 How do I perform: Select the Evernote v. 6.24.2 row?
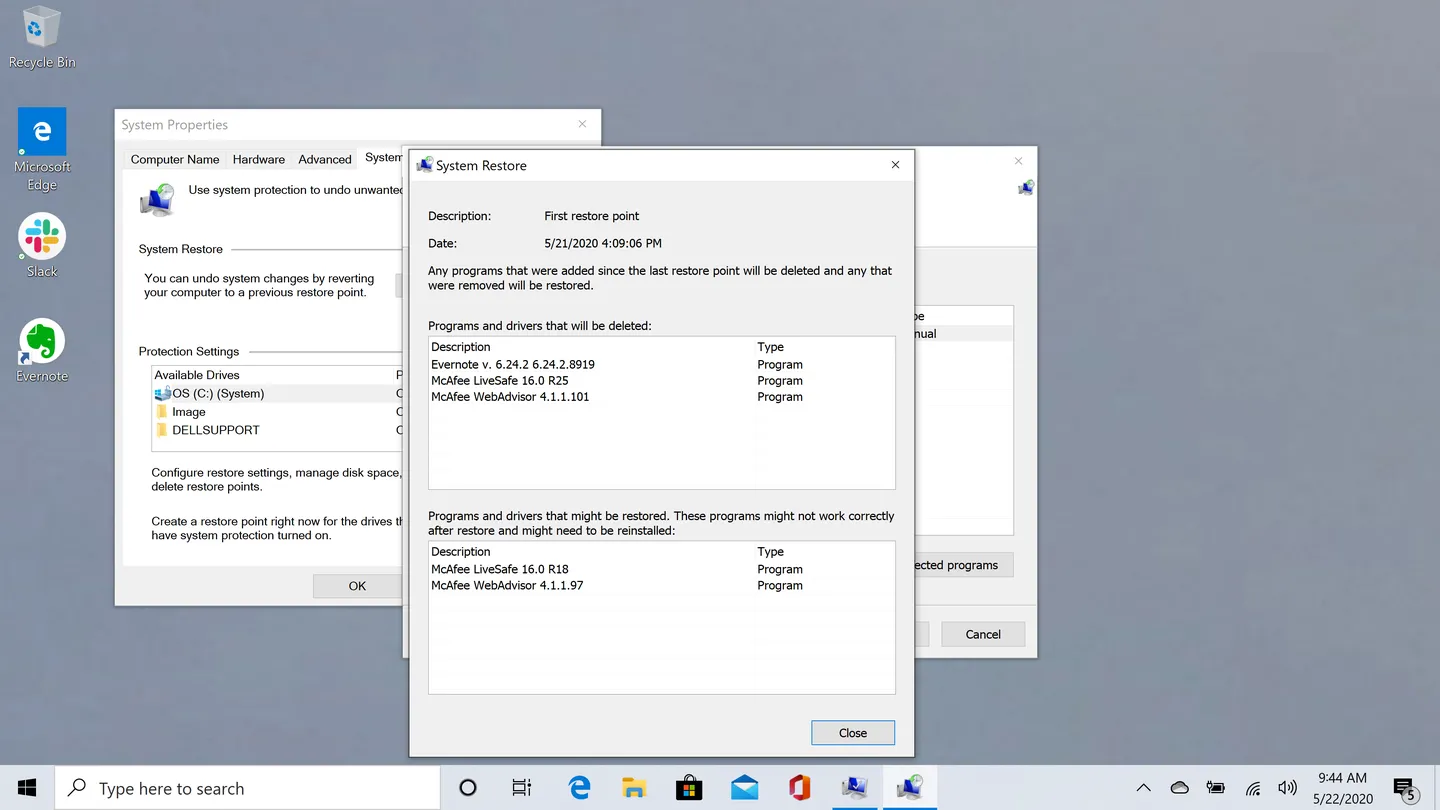(661, 365)
